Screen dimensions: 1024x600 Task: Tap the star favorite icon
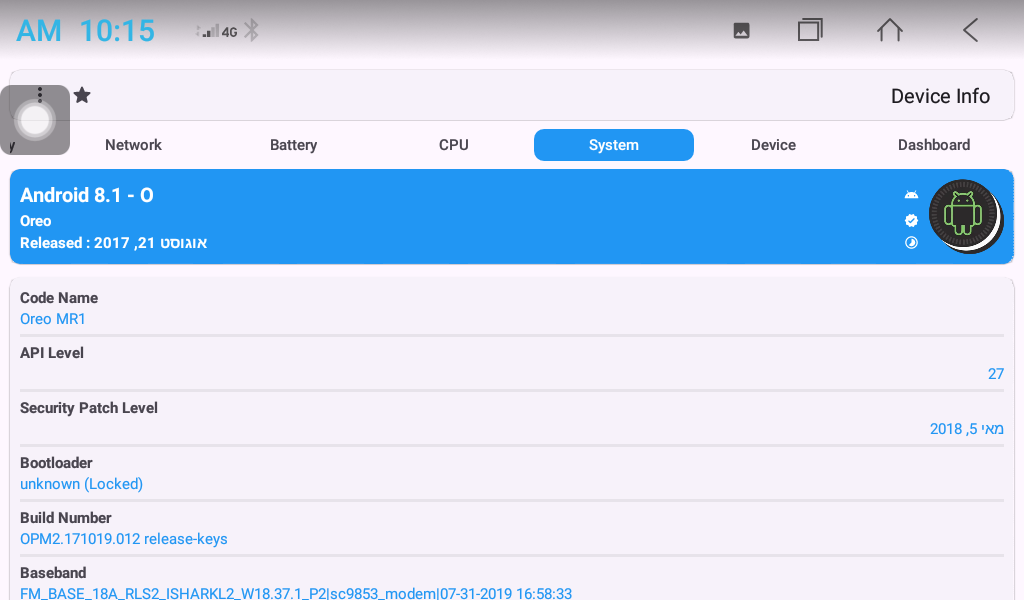[82, 96]
